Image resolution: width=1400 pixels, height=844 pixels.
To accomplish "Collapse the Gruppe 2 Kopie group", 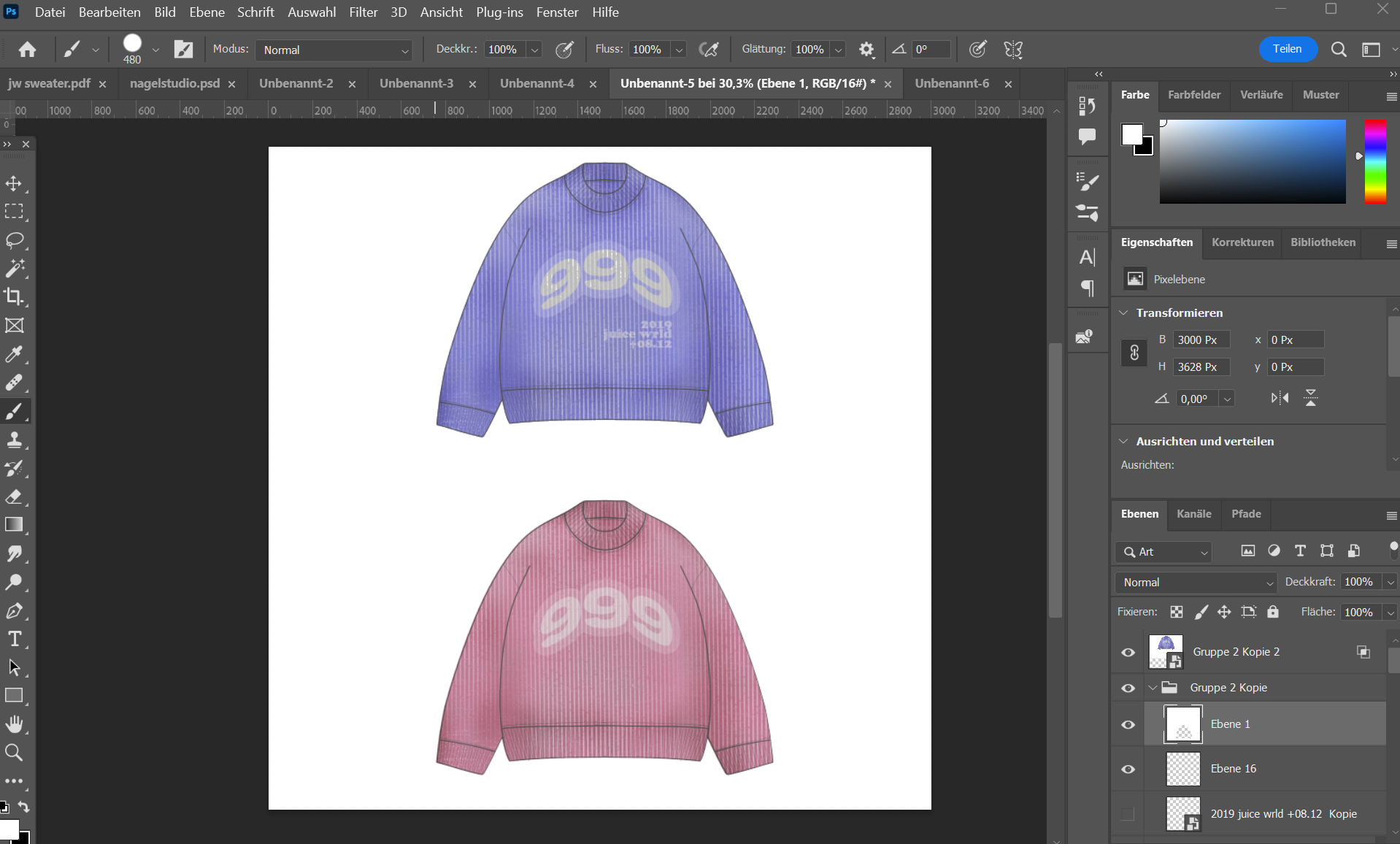I will point(1153,688).
